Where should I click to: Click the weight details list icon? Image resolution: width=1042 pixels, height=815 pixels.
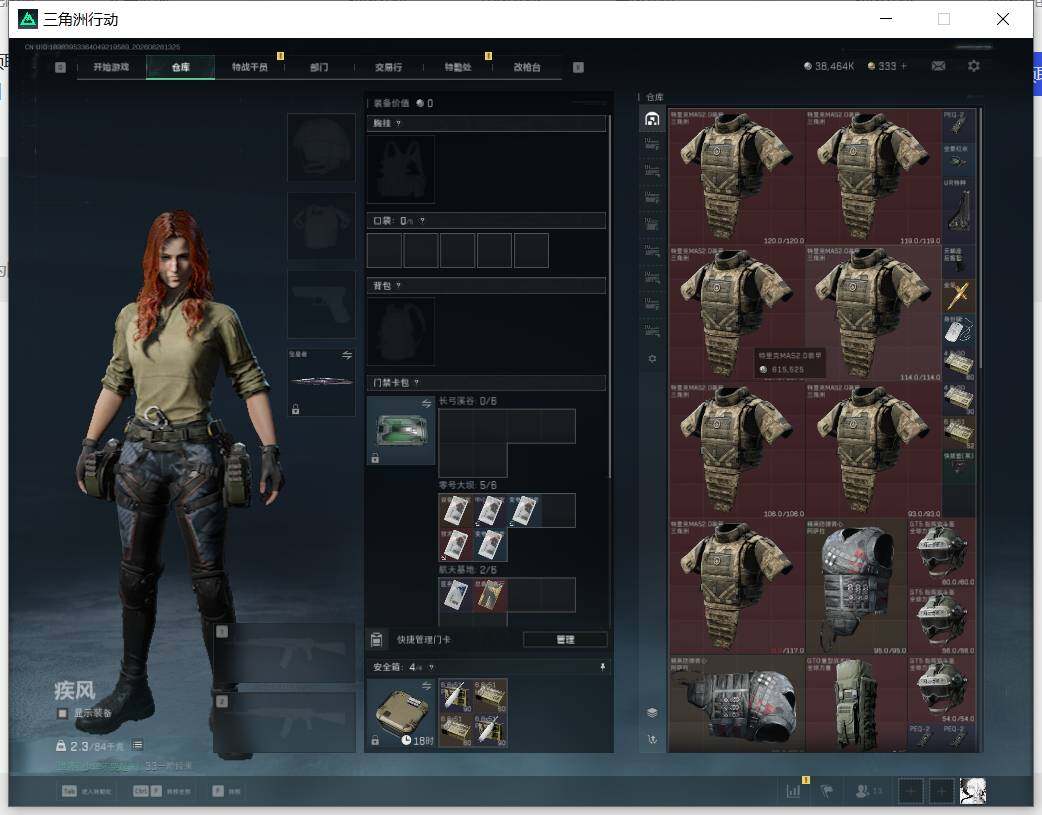[137, 745]
